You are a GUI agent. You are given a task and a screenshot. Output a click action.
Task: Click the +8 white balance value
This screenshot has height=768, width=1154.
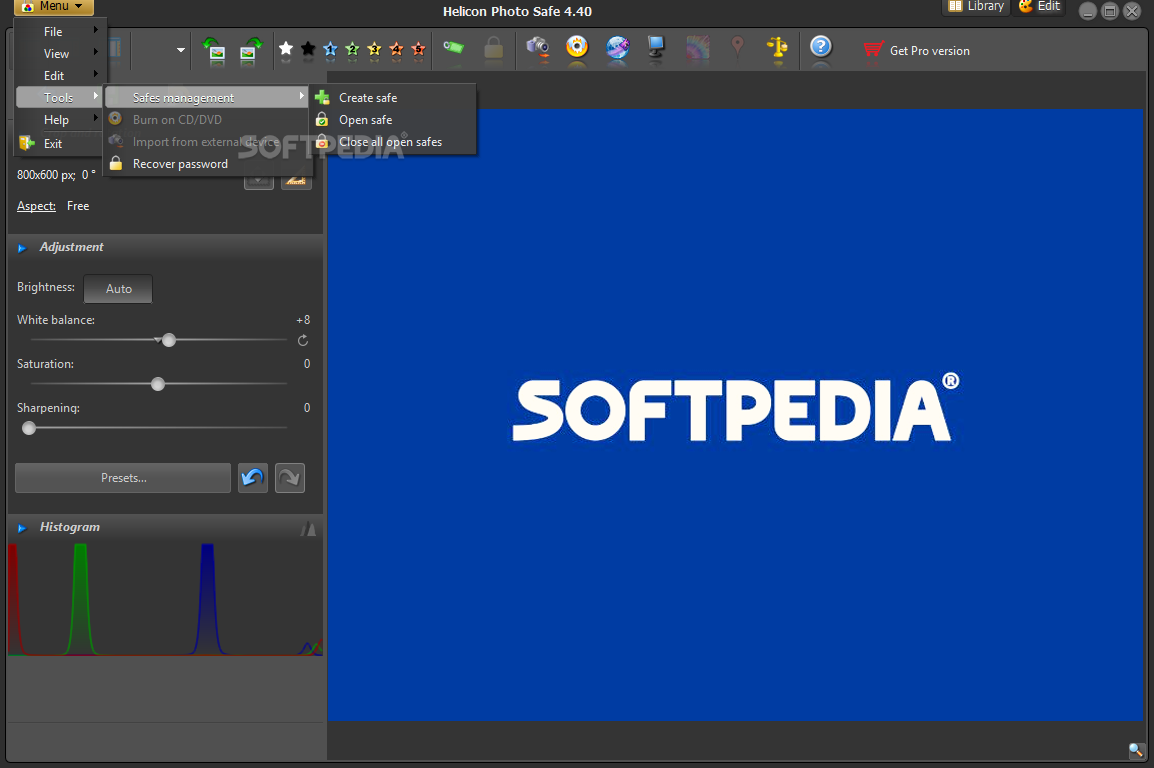(303, 320)
